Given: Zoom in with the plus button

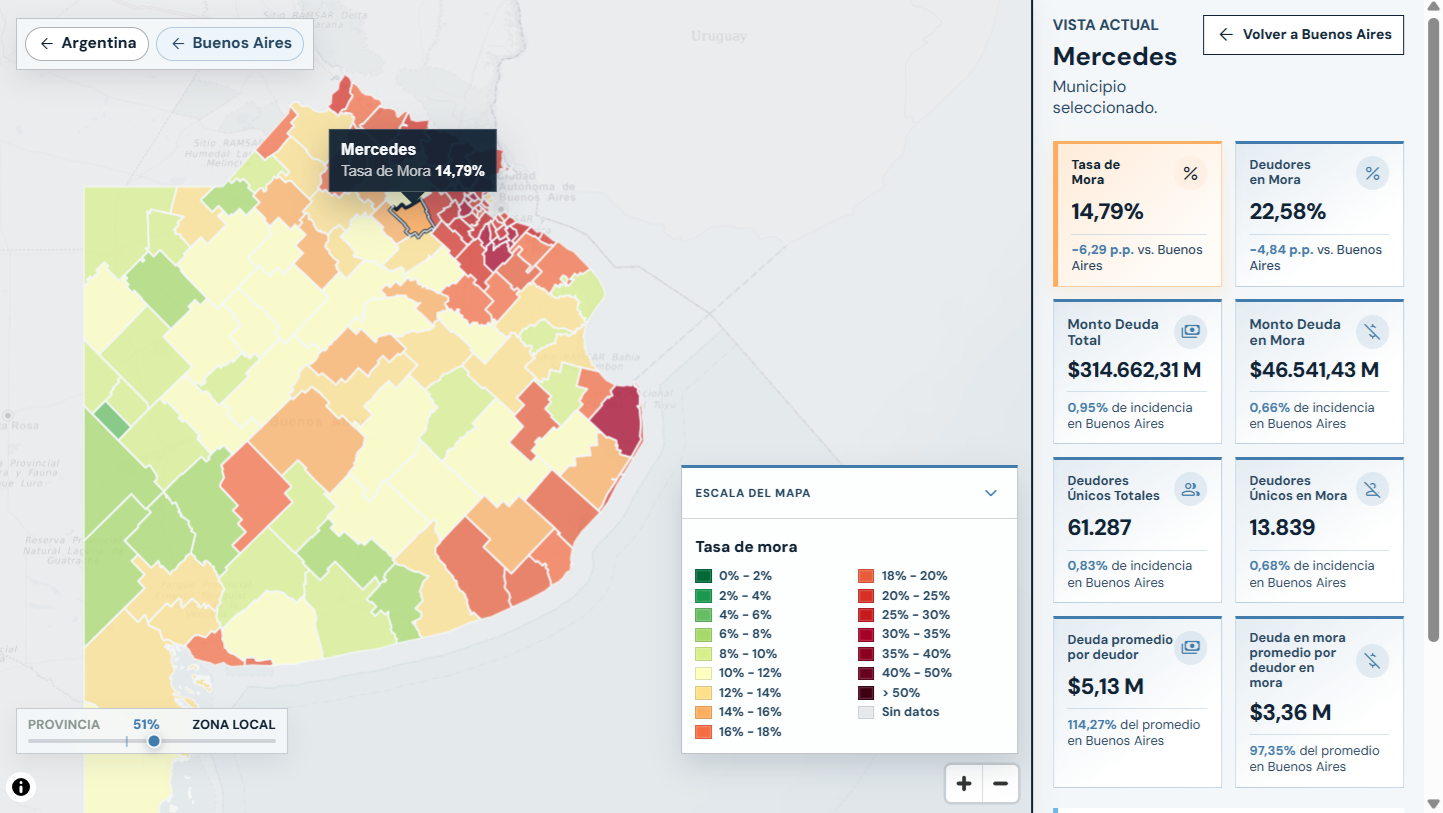Looking at the screenshot, I should [964, 784].
